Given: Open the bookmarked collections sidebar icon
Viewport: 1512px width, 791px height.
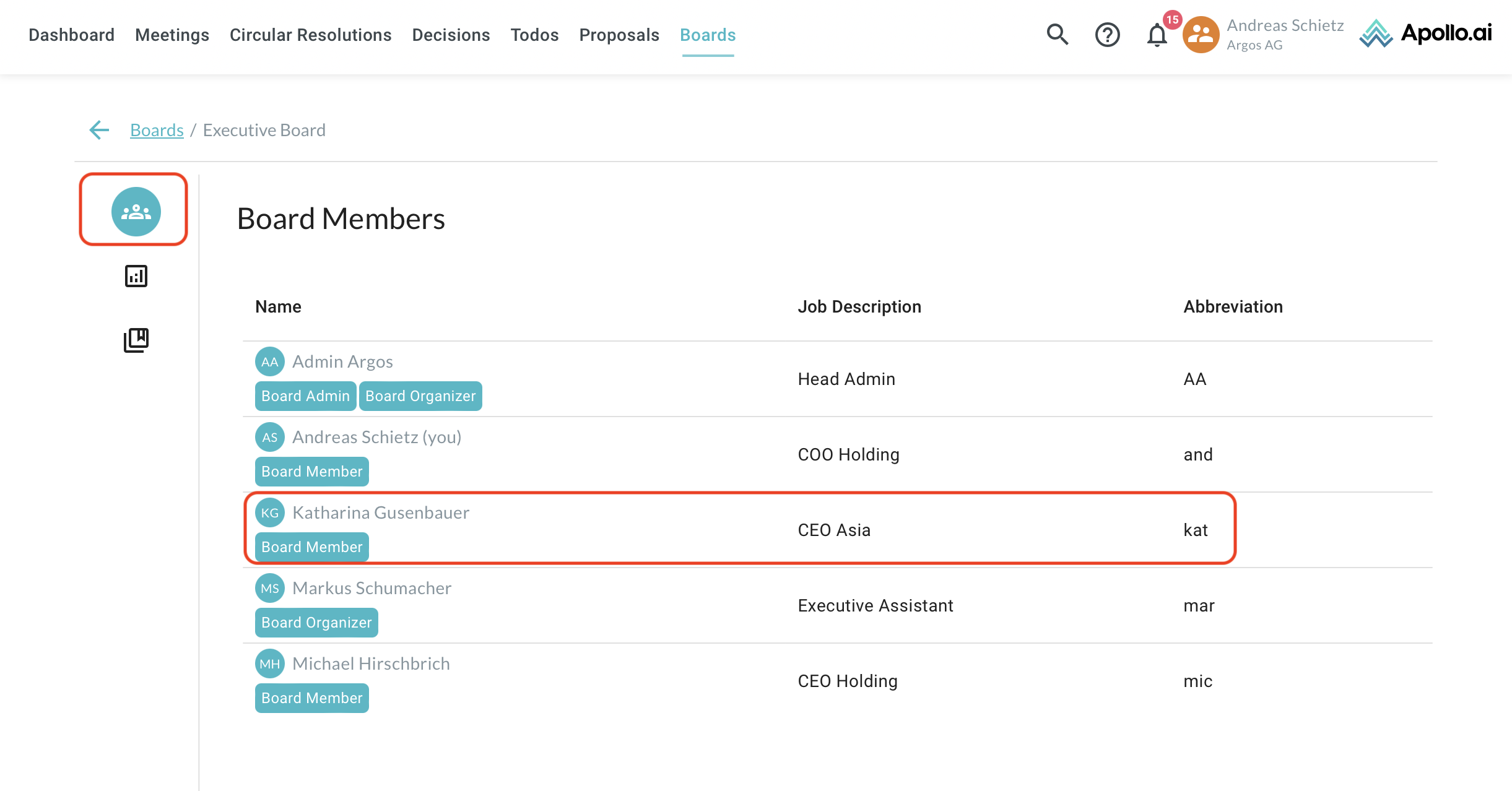Looking at the screenshot, I should pyautogui.click(x=136, y=340).
